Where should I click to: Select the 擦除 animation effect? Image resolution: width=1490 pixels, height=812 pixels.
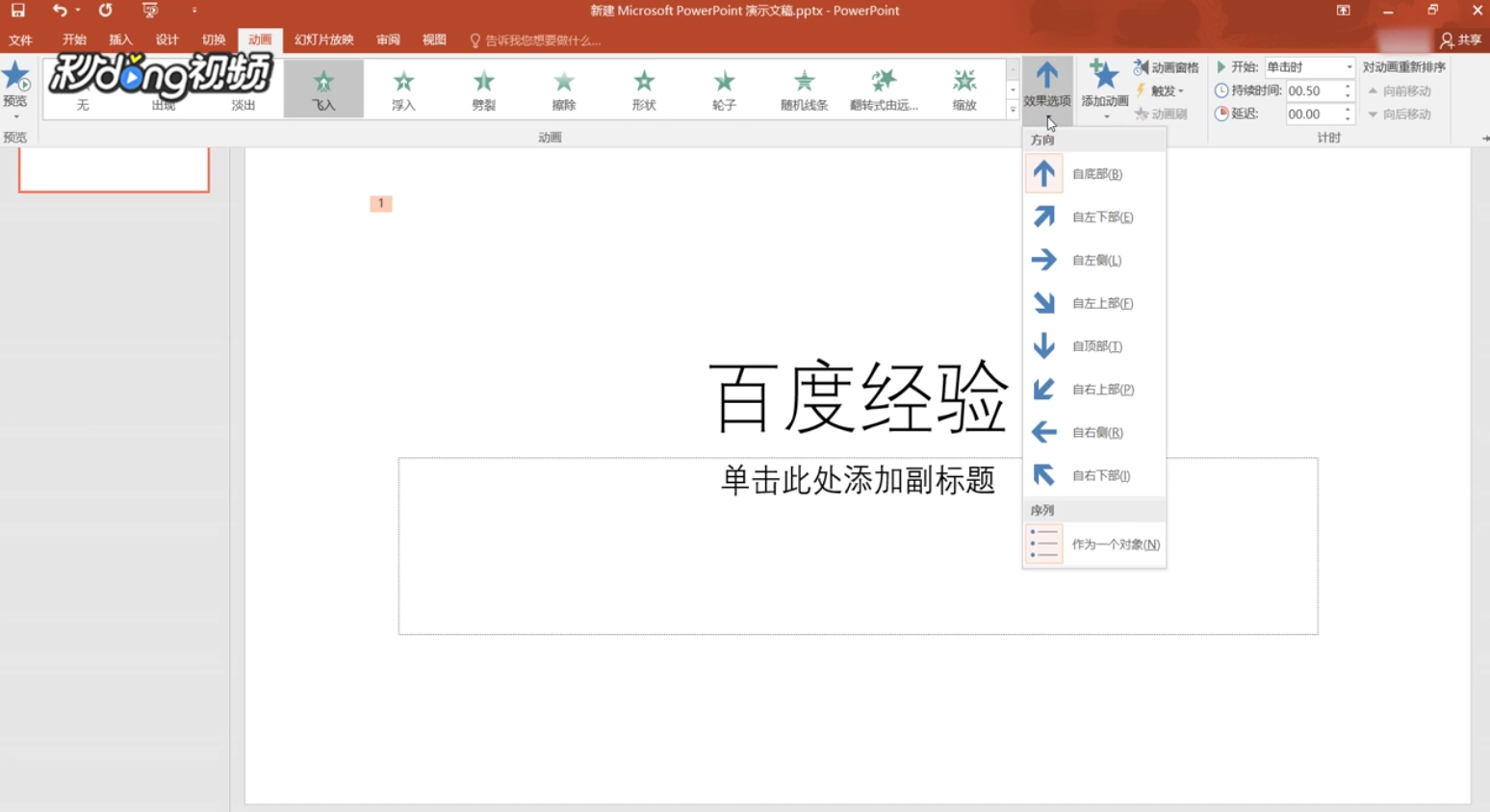pos(564,89)
